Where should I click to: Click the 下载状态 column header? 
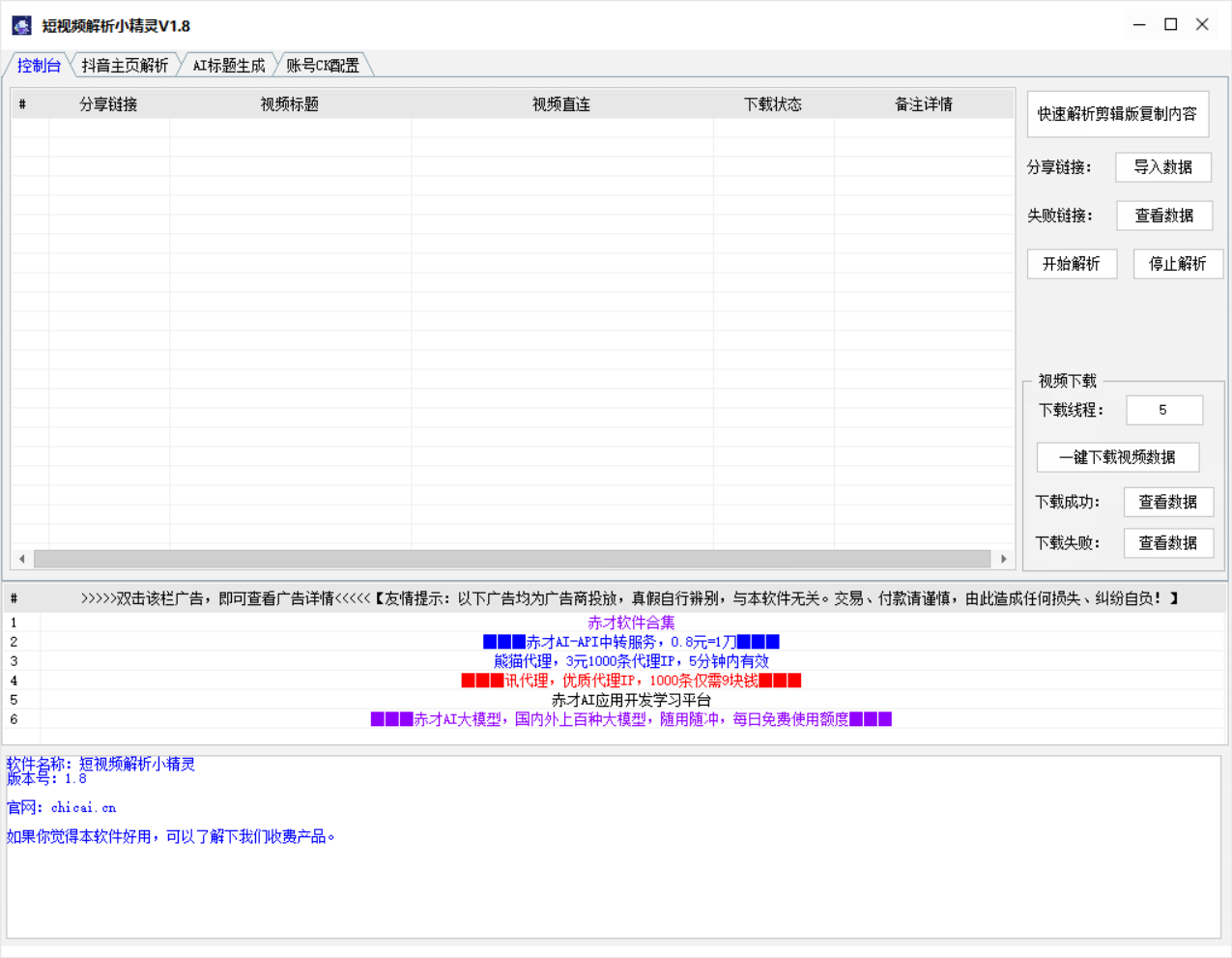[x=773, y=104]
